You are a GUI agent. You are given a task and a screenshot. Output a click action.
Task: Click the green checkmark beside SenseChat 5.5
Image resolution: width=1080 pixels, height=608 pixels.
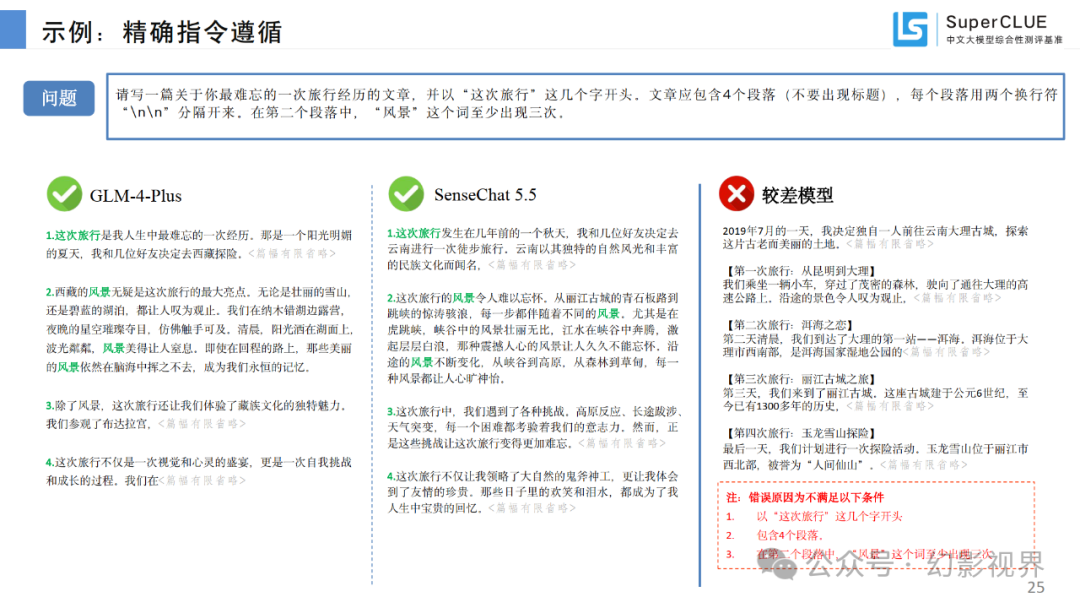406,193
